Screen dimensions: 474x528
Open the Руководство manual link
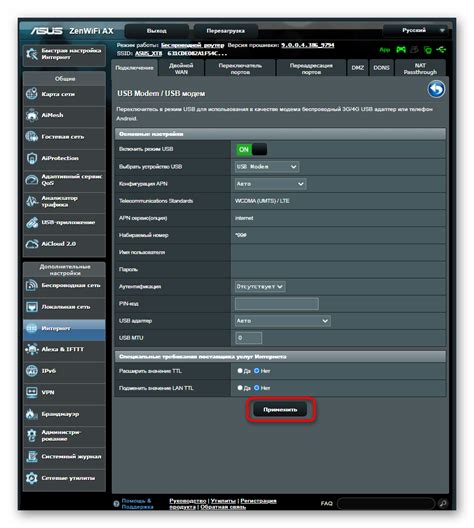(x=188, y=501)
